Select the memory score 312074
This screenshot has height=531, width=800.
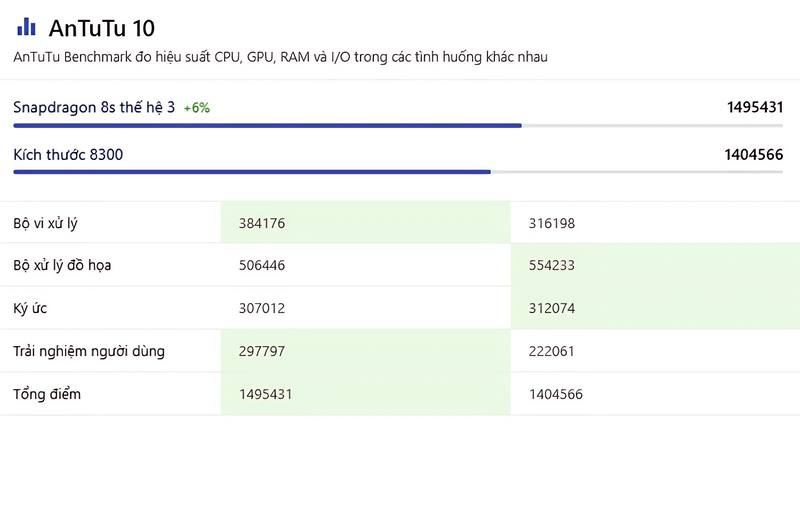click(552, 308)
